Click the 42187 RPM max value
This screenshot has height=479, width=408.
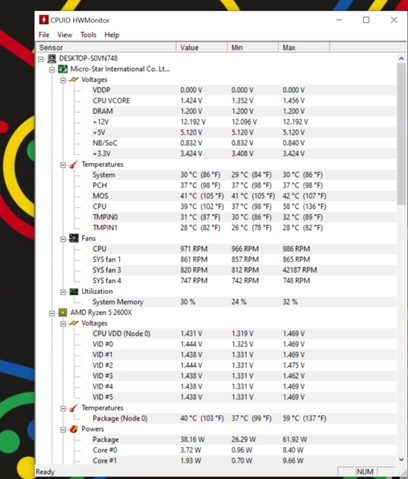(x=300, y=270)
